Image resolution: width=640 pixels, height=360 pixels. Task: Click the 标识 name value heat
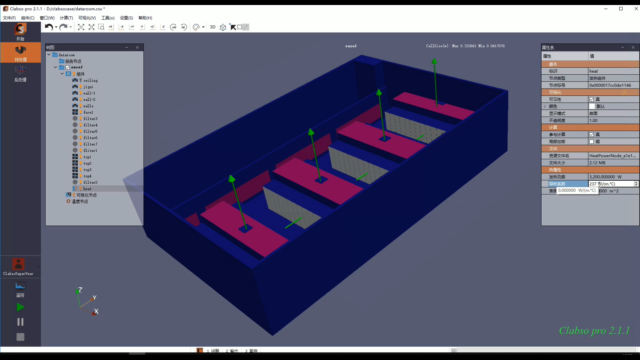pyautogui.click(x=613, y=71)
